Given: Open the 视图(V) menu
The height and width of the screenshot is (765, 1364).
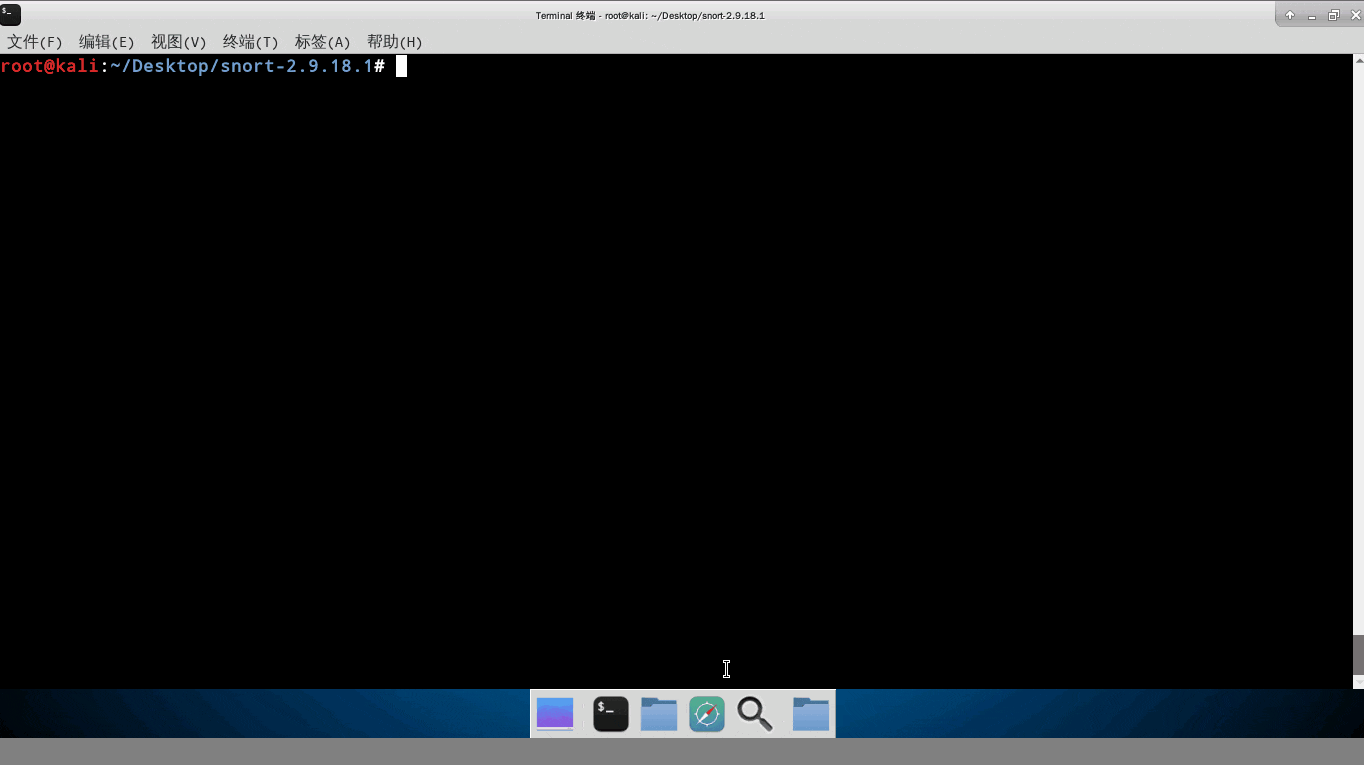Looking at the screenshot, I should pos(178,42).
